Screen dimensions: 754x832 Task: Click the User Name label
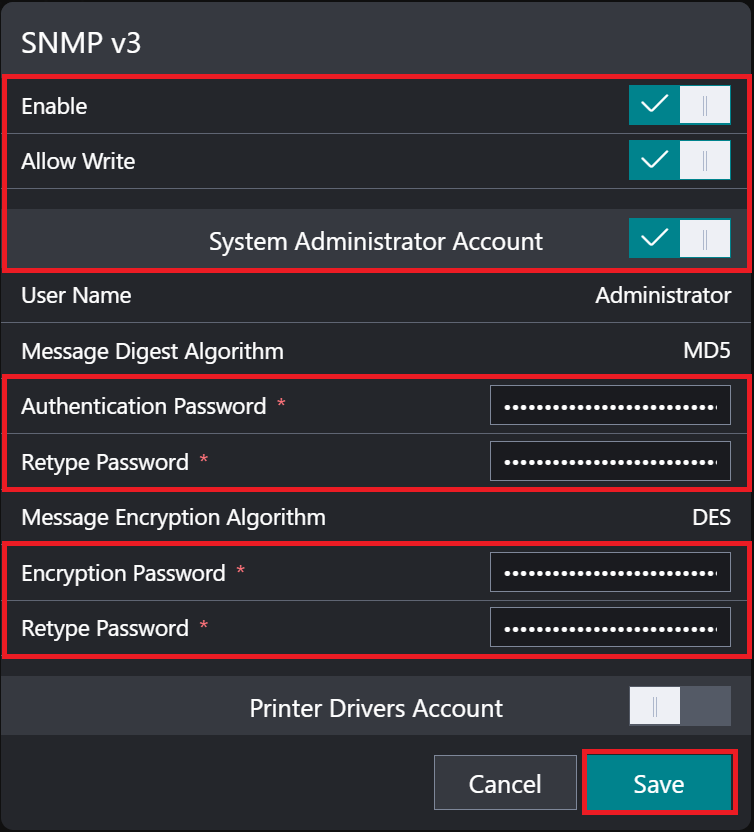pos(76,296)
